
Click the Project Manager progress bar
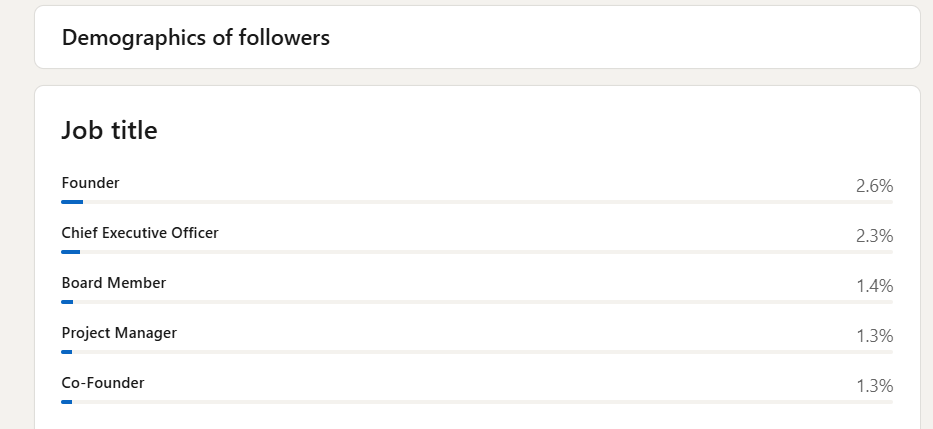476,352
